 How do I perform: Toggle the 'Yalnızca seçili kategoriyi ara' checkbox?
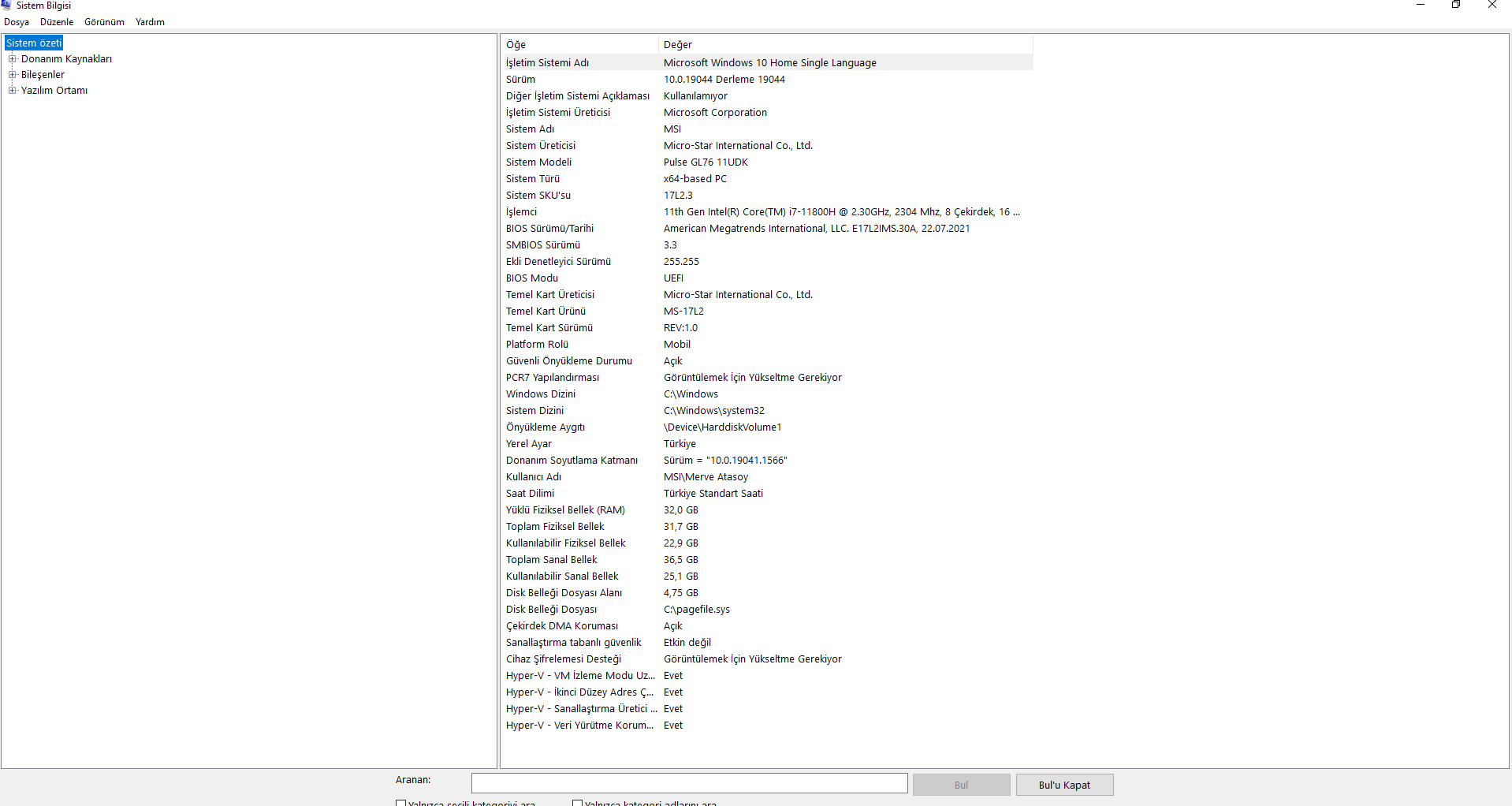[x=400, y=804]
